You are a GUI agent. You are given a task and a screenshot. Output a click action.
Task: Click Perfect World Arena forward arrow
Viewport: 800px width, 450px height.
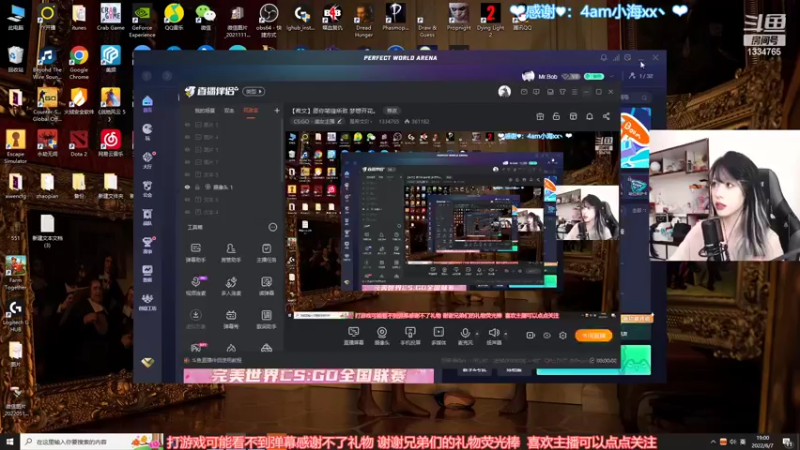pos(167,76)
